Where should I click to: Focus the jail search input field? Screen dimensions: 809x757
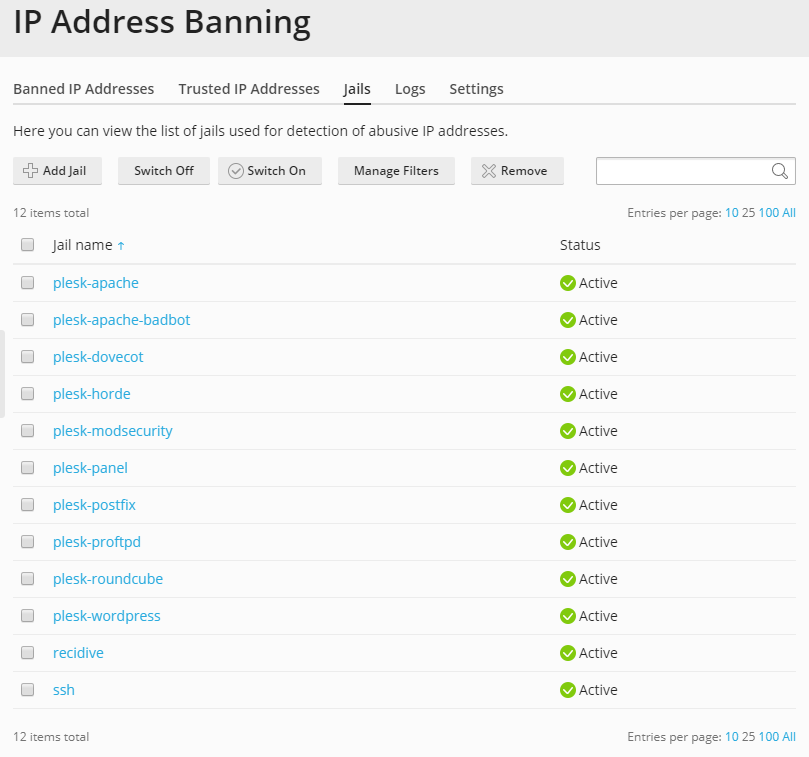[695, 171]
